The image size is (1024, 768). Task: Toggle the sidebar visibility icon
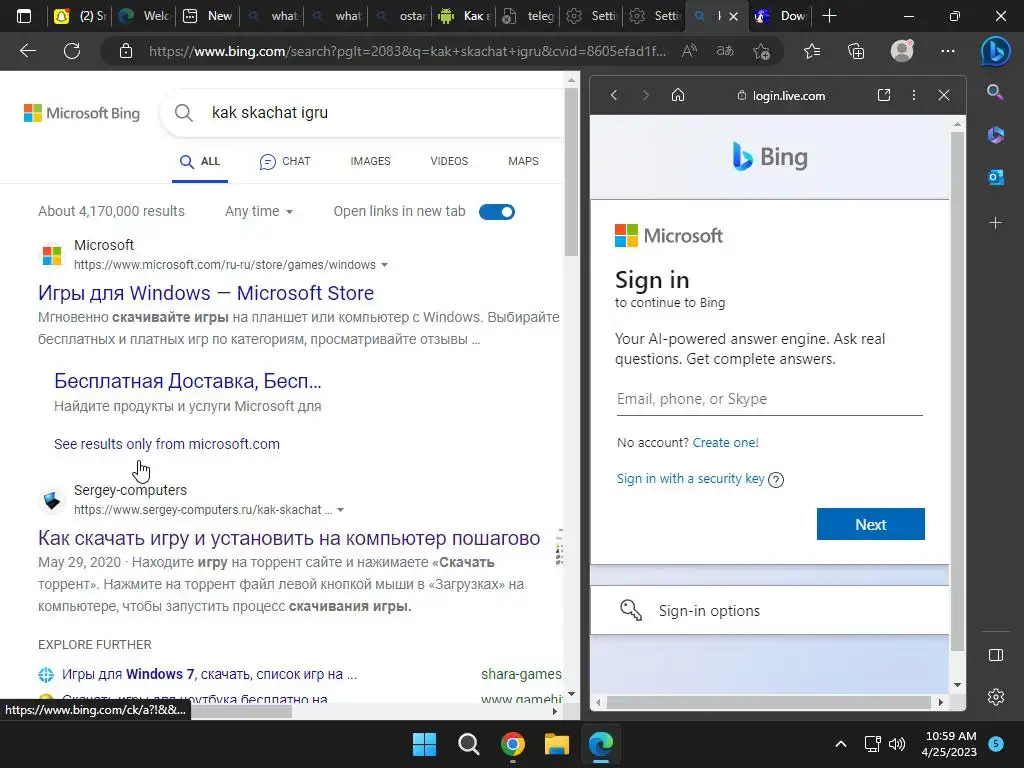coord(995,655)
